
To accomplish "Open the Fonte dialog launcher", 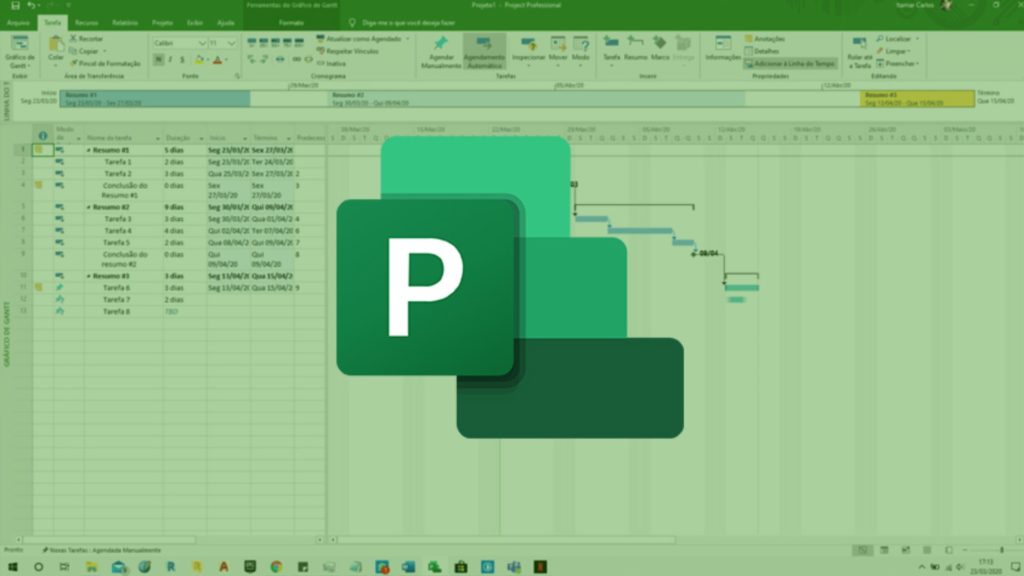I will pos(237,76).
